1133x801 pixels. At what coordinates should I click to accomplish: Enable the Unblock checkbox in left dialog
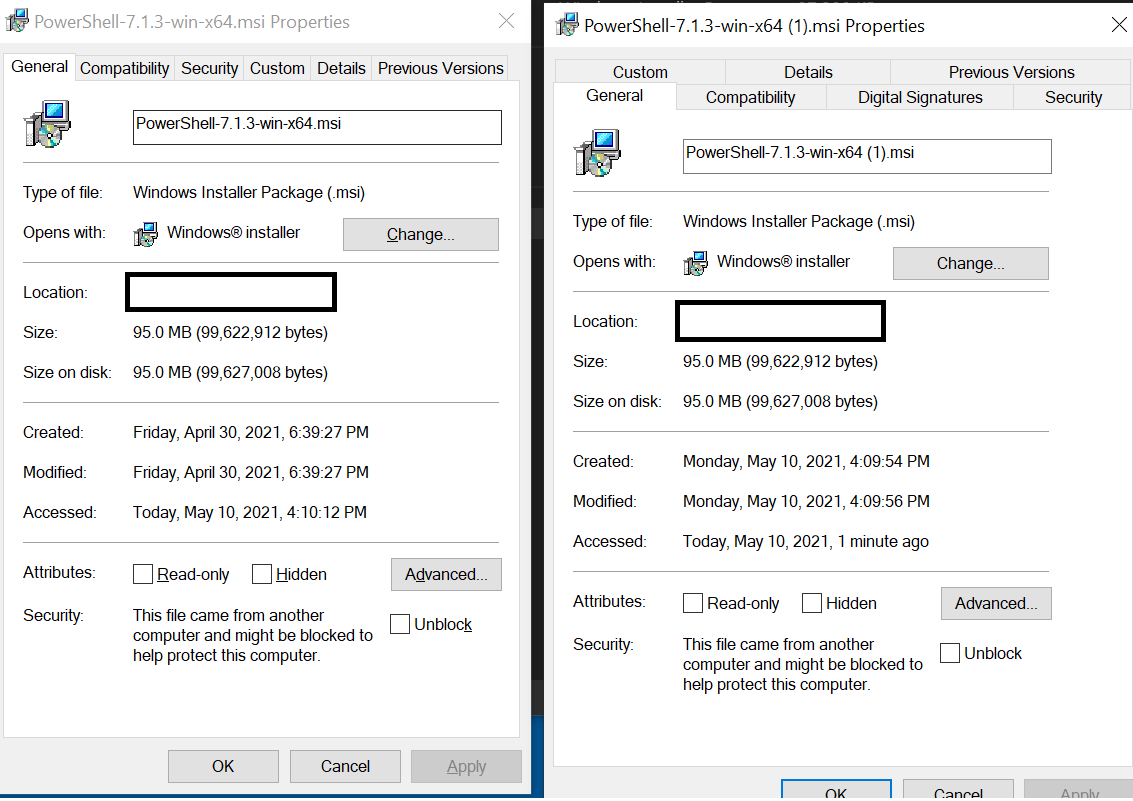400,623
